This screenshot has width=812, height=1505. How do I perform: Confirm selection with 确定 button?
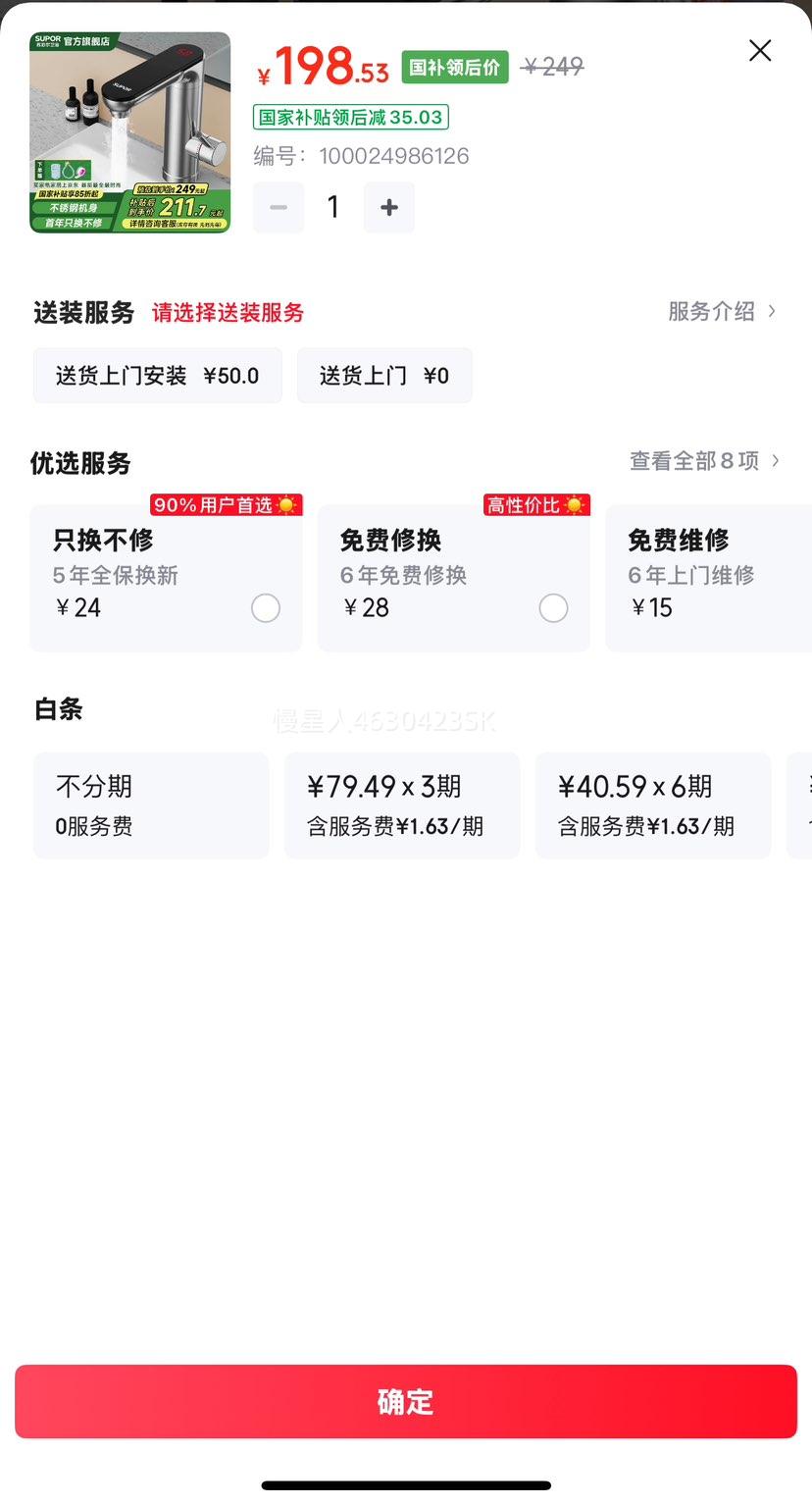point(406,1401)
